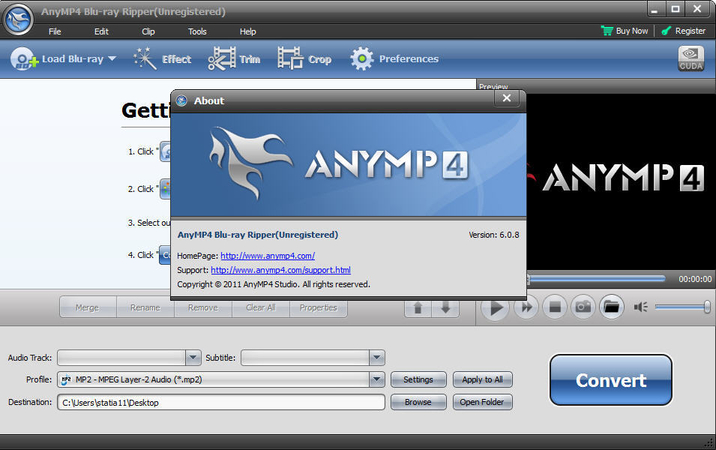Move item up with up arrow

click(x=417, y=308)
